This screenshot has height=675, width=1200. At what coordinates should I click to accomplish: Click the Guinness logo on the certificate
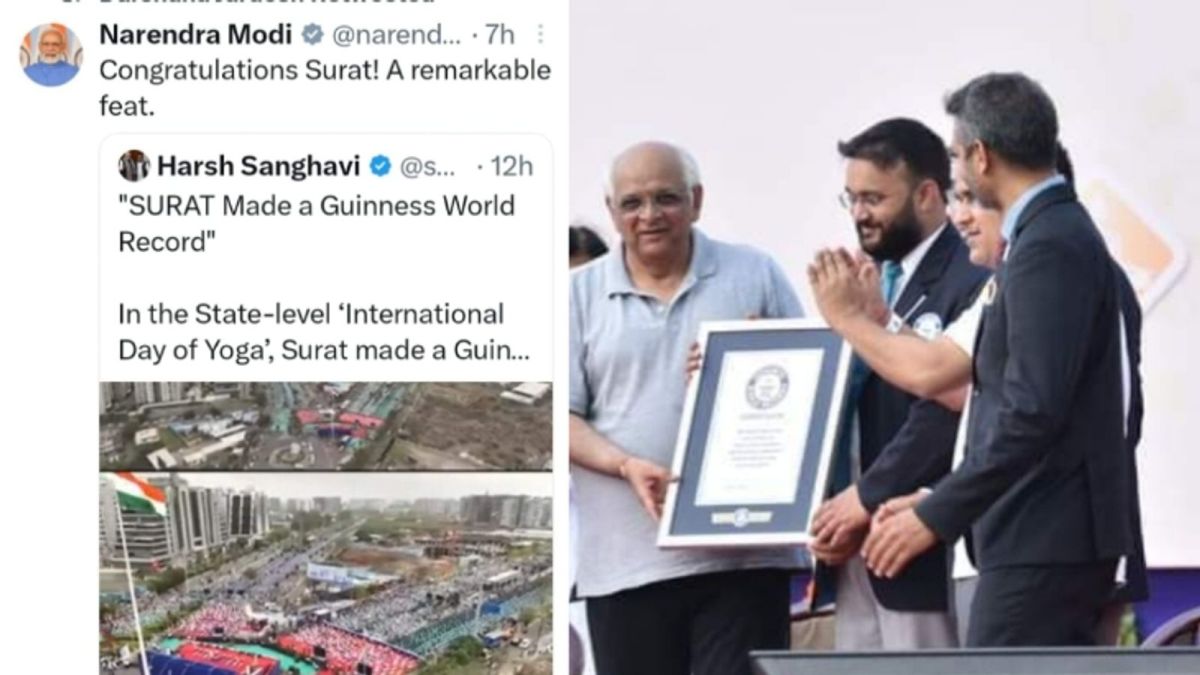(x=767, y=387)
